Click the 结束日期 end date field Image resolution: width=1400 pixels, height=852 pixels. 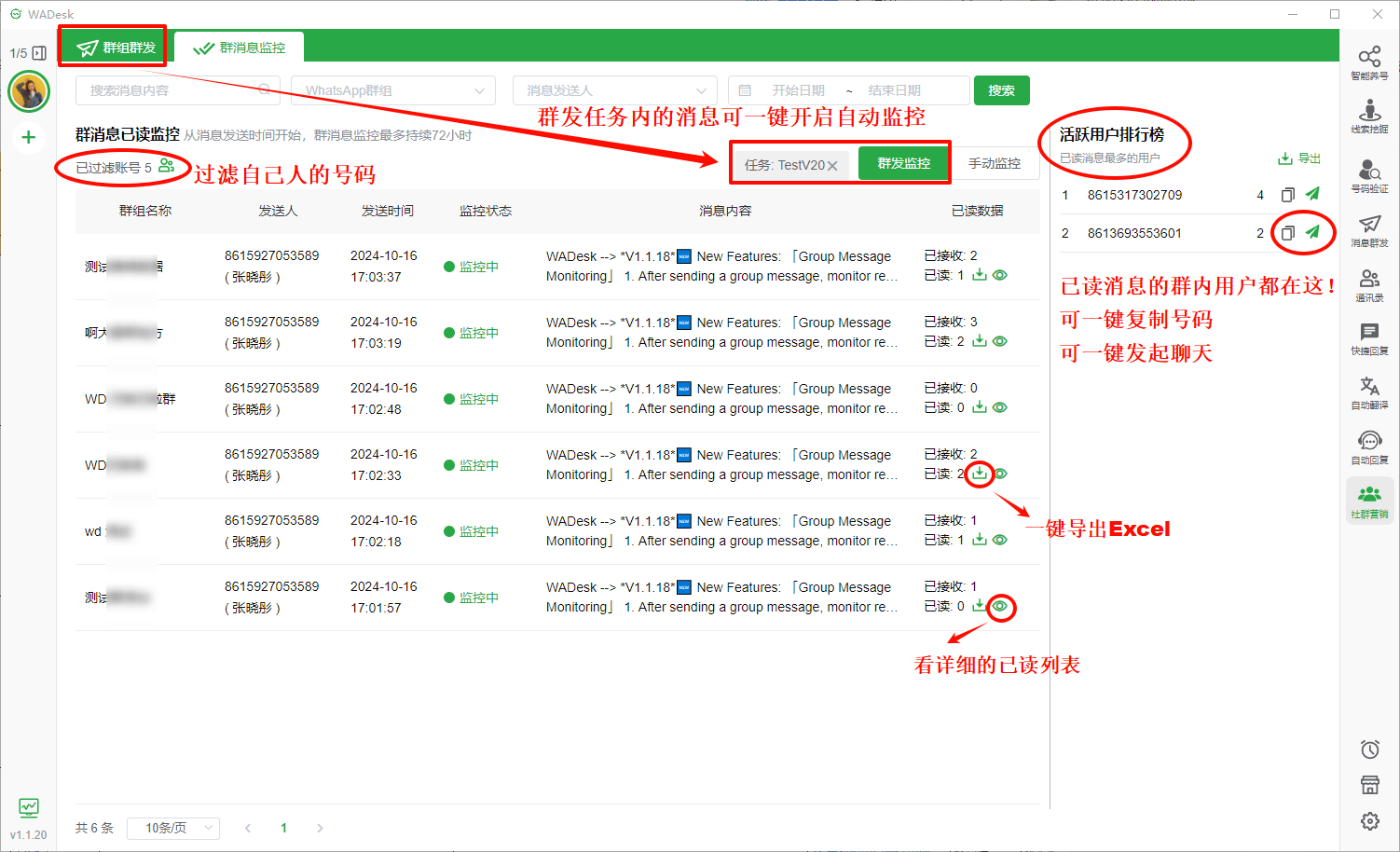click(x=895, y=90)
